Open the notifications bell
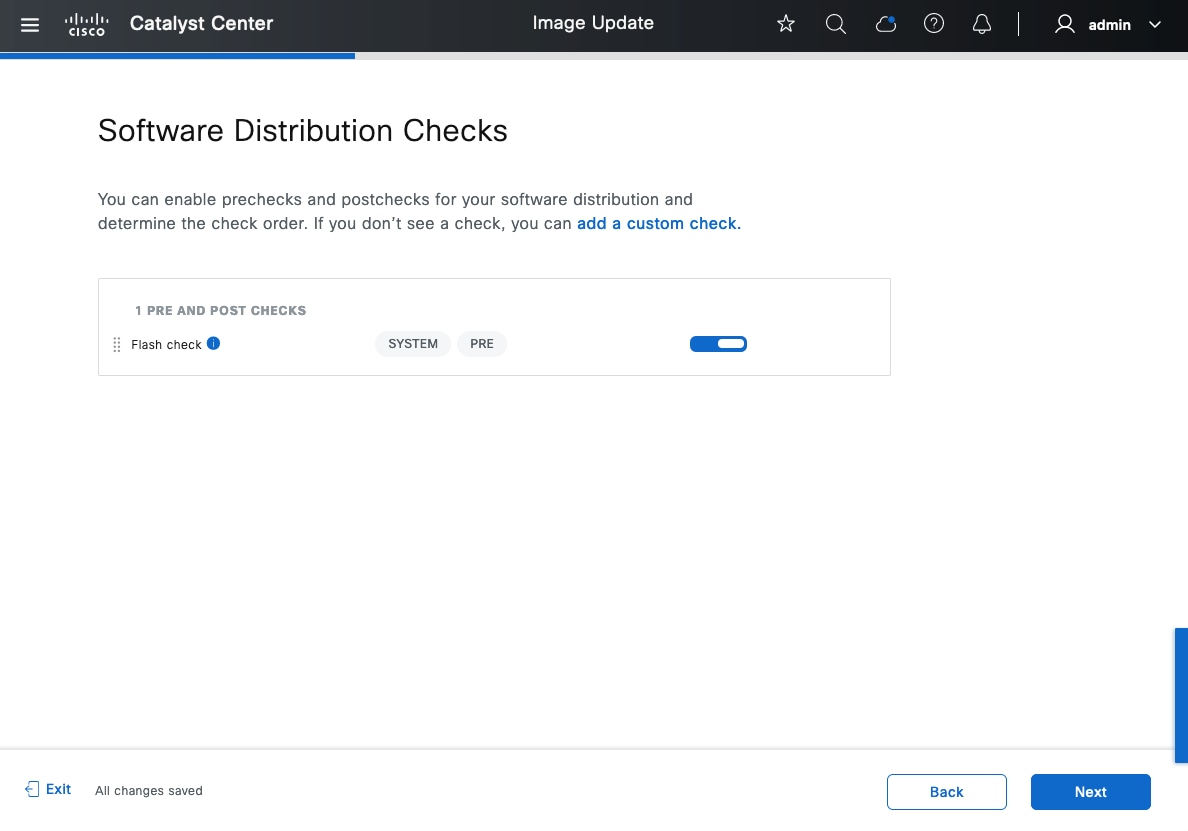 [x=982, y=25]
